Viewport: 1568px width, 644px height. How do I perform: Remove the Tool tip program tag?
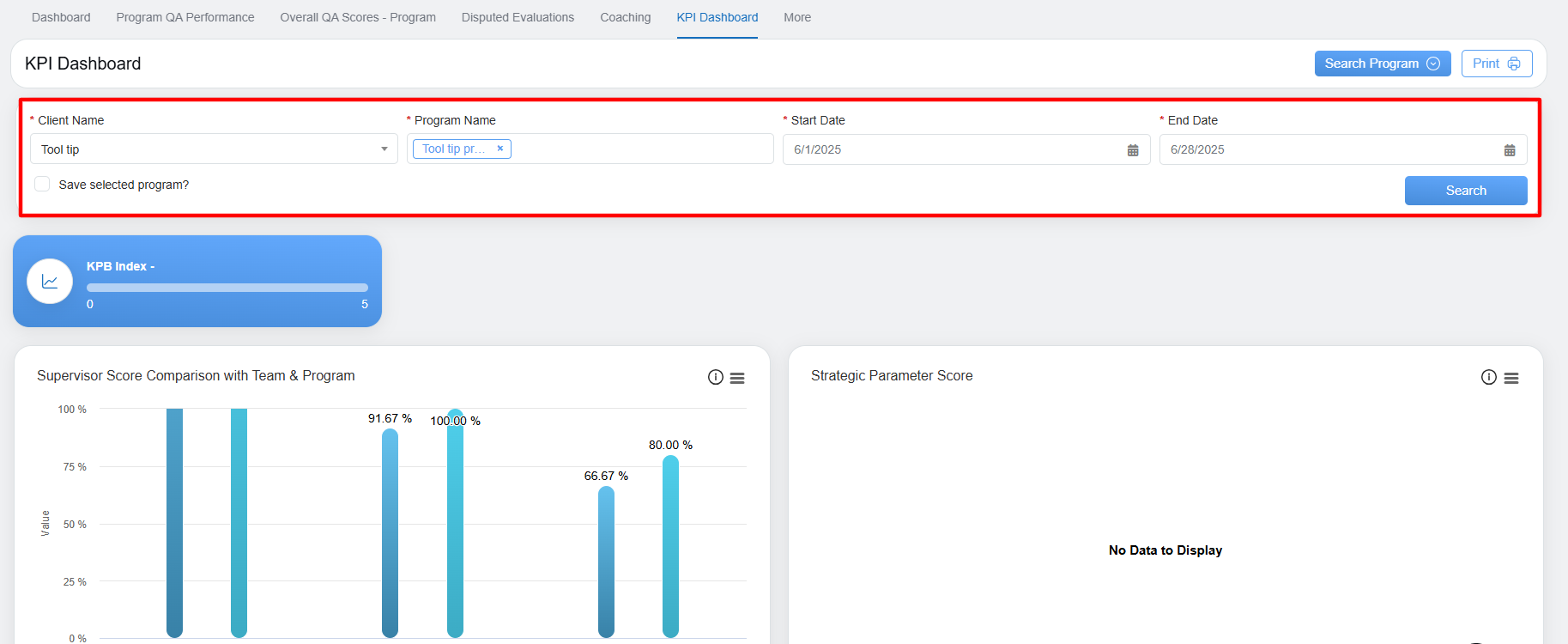[500, 149]
